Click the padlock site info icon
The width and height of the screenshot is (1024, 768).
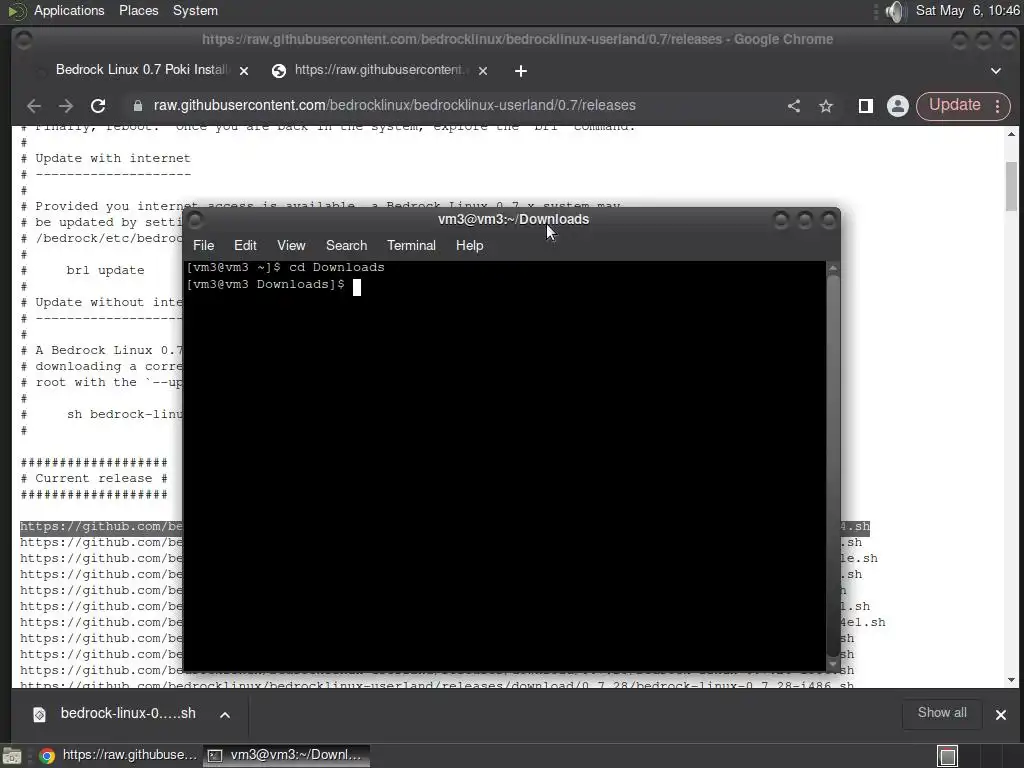pyautogui.click(x=137, y=106)
